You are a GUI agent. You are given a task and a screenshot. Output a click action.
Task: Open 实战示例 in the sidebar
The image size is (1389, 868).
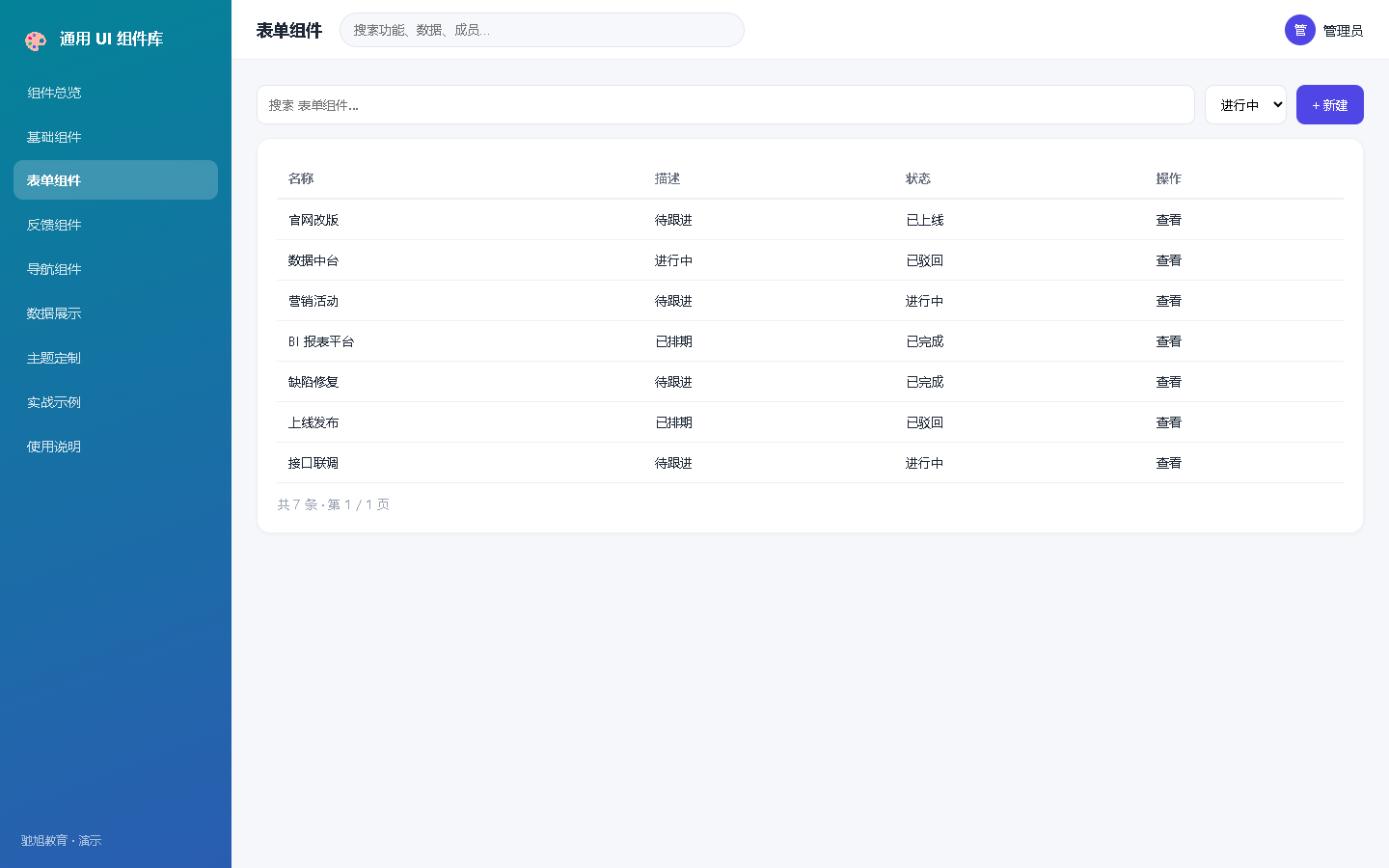tap(116, 402)
